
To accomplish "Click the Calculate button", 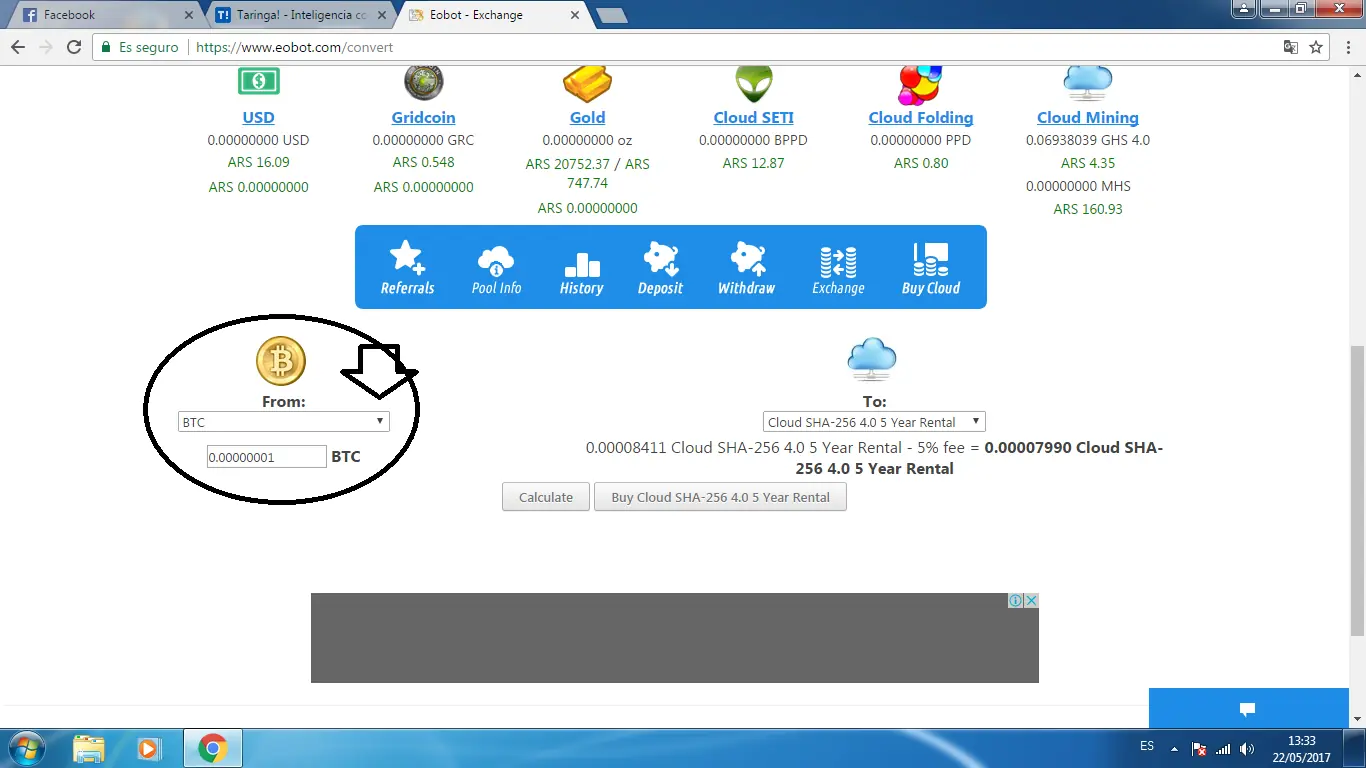I will [x=546, y=497].
